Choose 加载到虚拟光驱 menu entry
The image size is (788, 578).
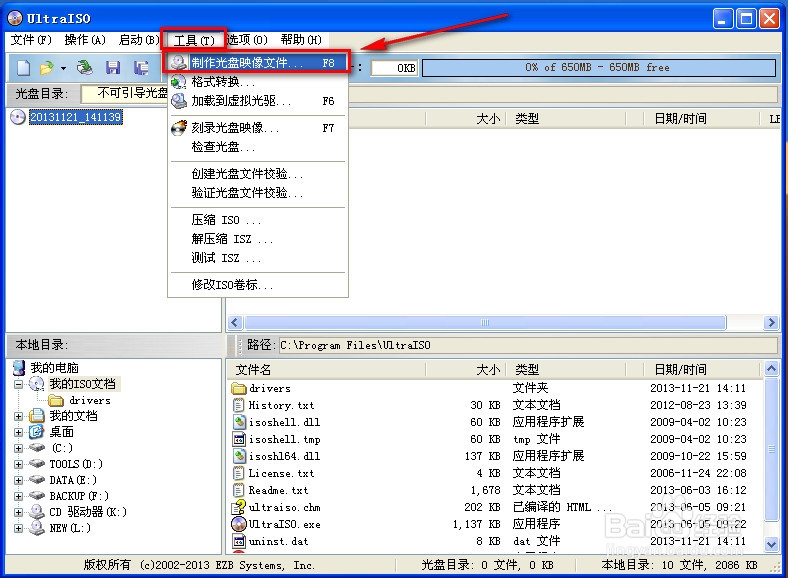click(258, 101)
